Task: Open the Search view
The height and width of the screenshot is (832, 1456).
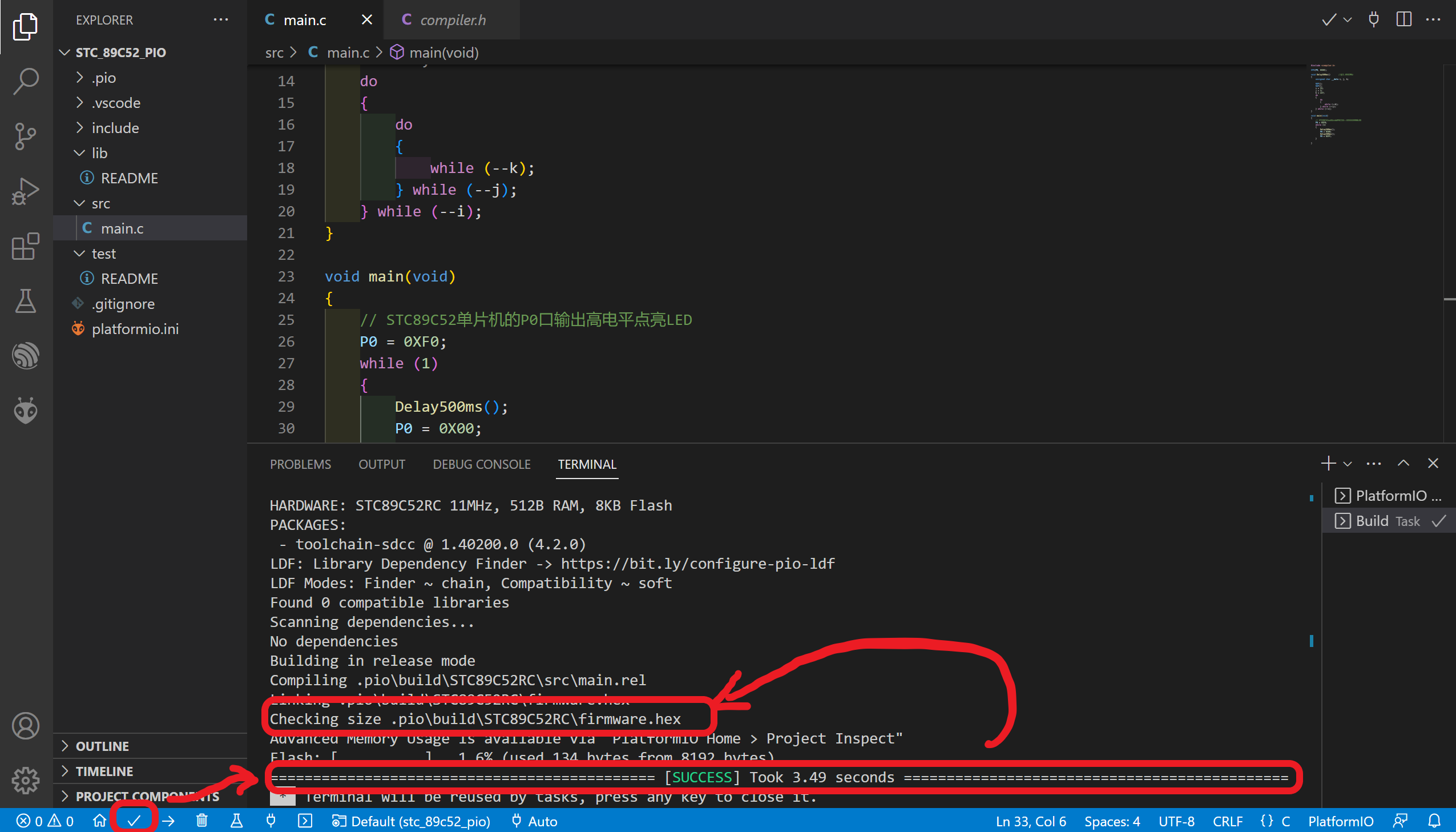Action: tap(26, 81)
